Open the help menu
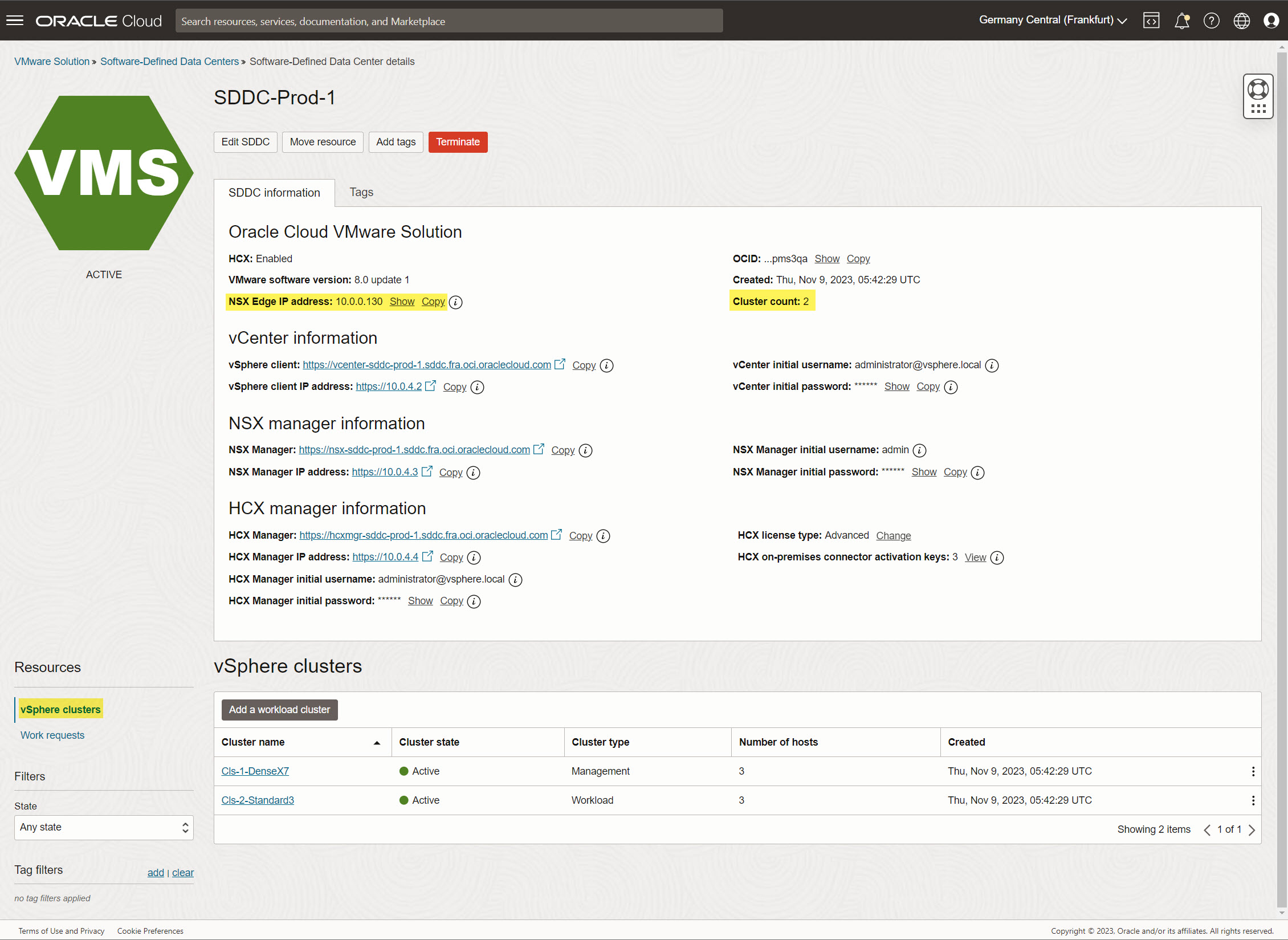Screen dimensions: 1288x940 coord(1212,21)
